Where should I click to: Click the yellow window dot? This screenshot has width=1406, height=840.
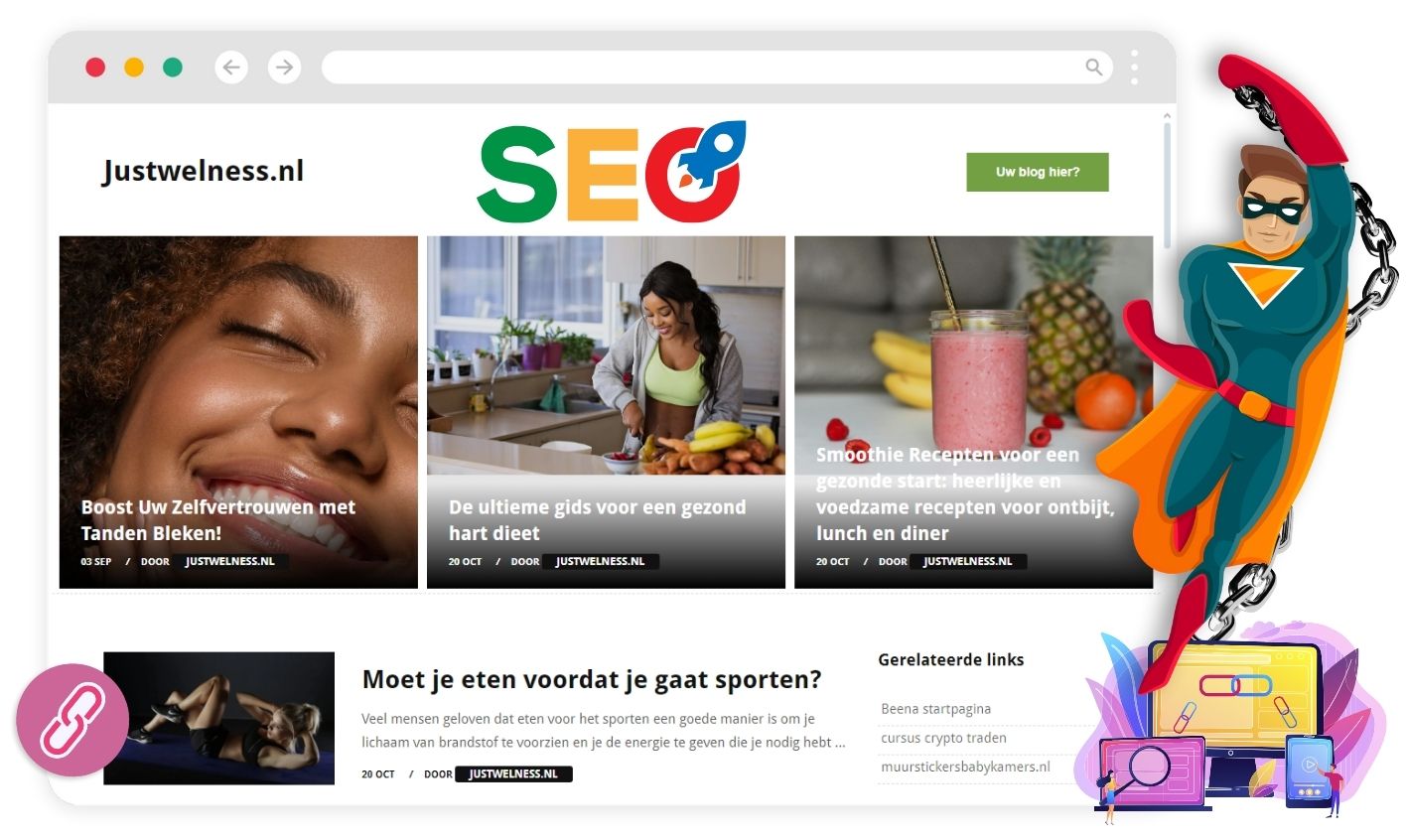click(134, 68)
